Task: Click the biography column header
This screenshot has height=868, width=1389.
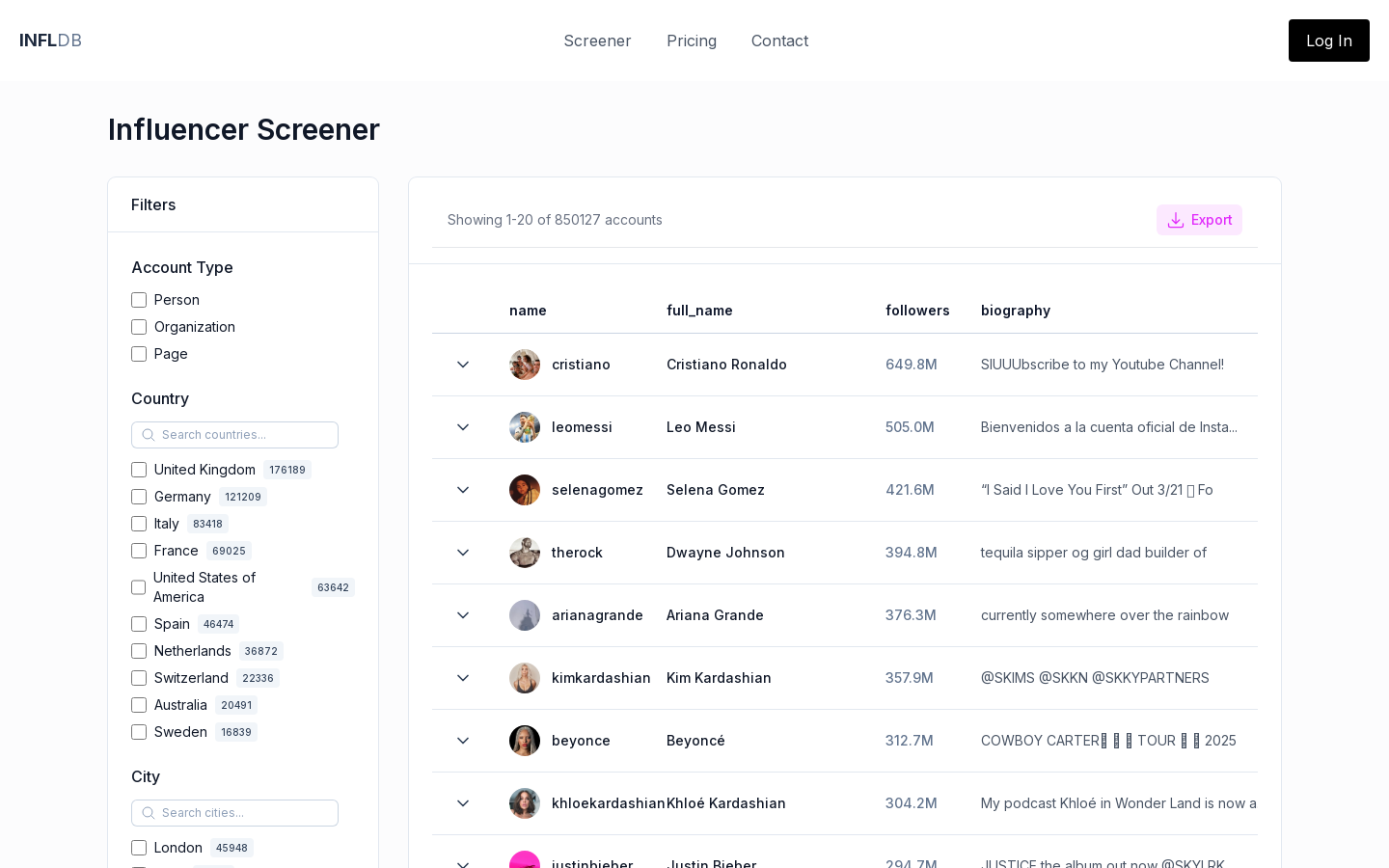Action: [x=1016, y=311]
